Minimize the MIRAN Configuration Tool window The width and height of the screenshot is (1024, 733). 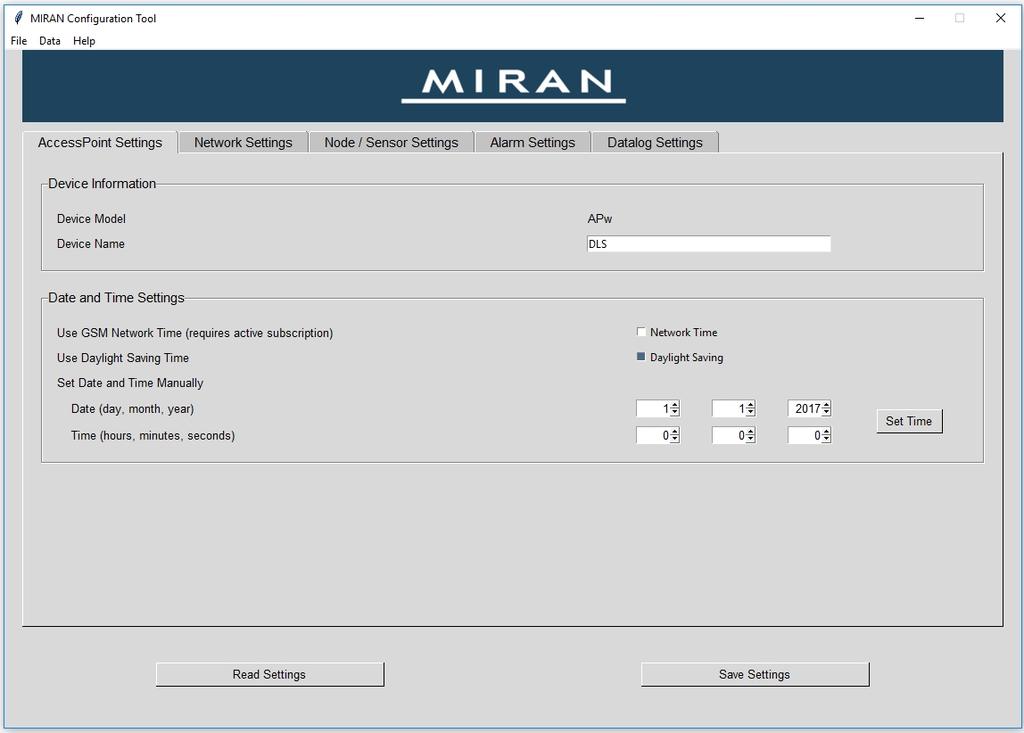(920, 18)
